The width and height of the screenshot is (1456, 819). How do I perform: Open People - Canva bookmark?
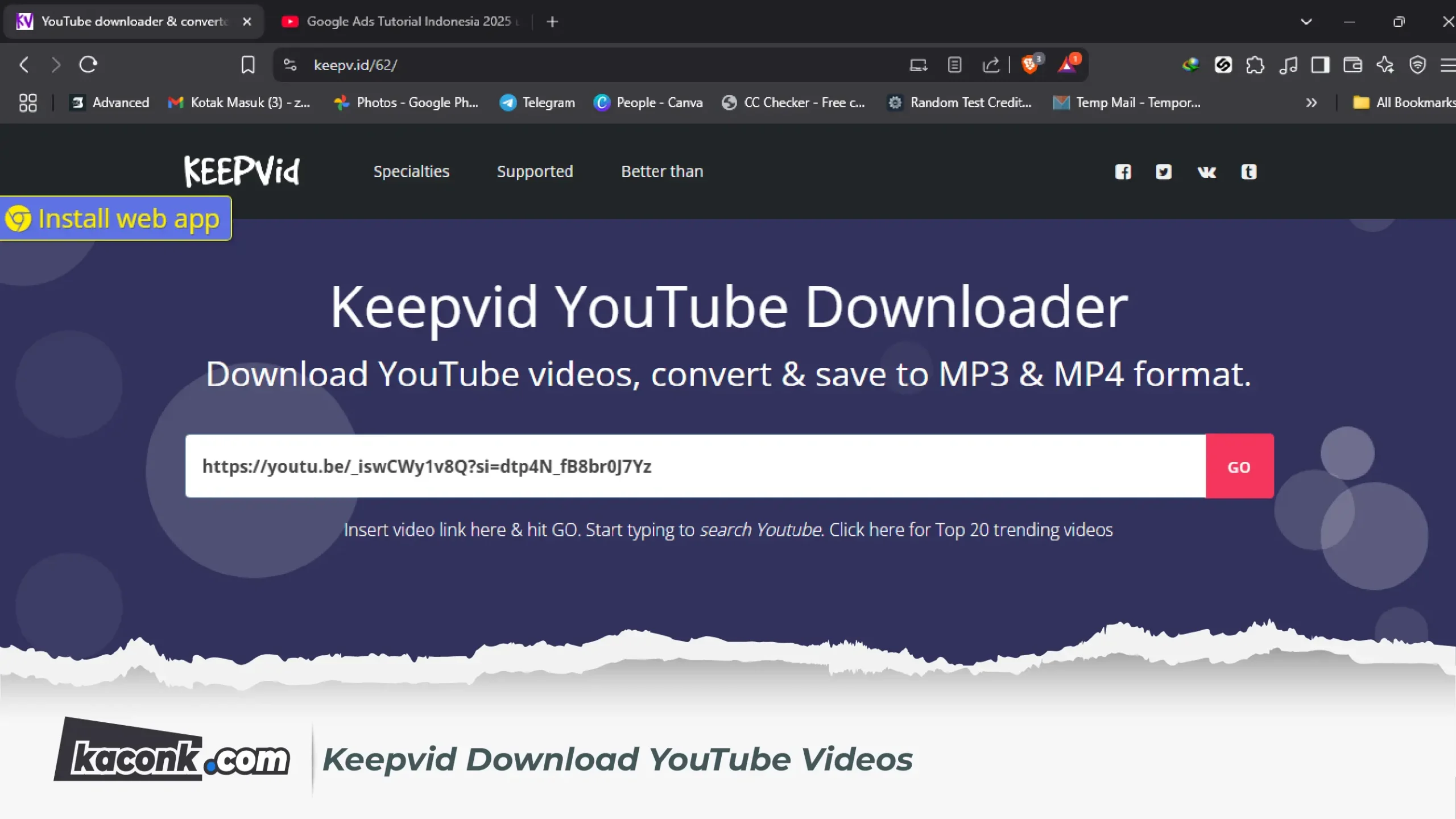tap(648, 103)
